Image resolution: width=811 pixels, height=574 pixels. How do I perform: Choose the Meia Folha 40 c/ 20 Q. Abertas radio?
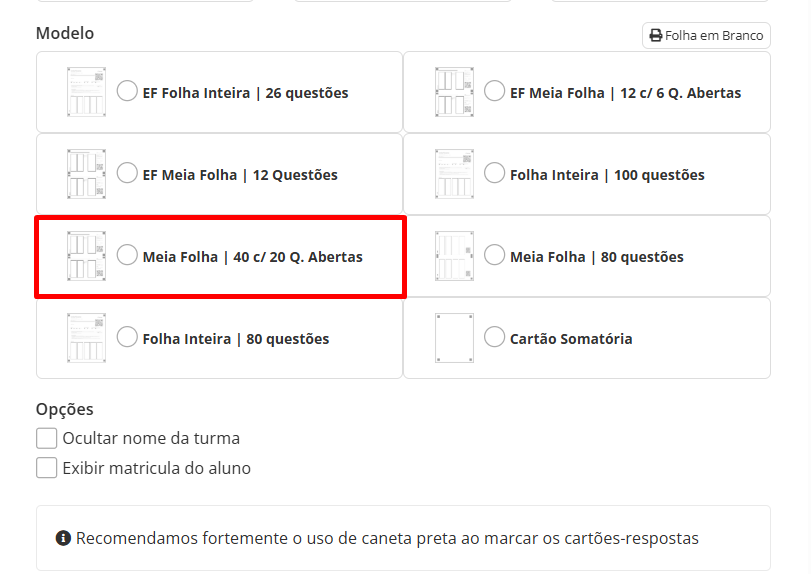tap(127, 254)
